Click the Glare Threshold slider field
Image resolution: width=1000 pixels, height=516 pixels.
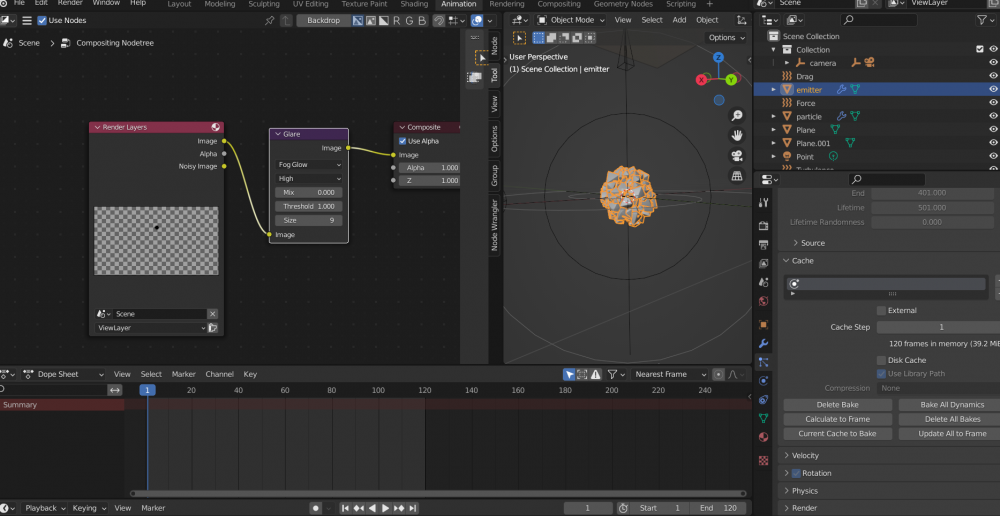click(x=309, y=206)
